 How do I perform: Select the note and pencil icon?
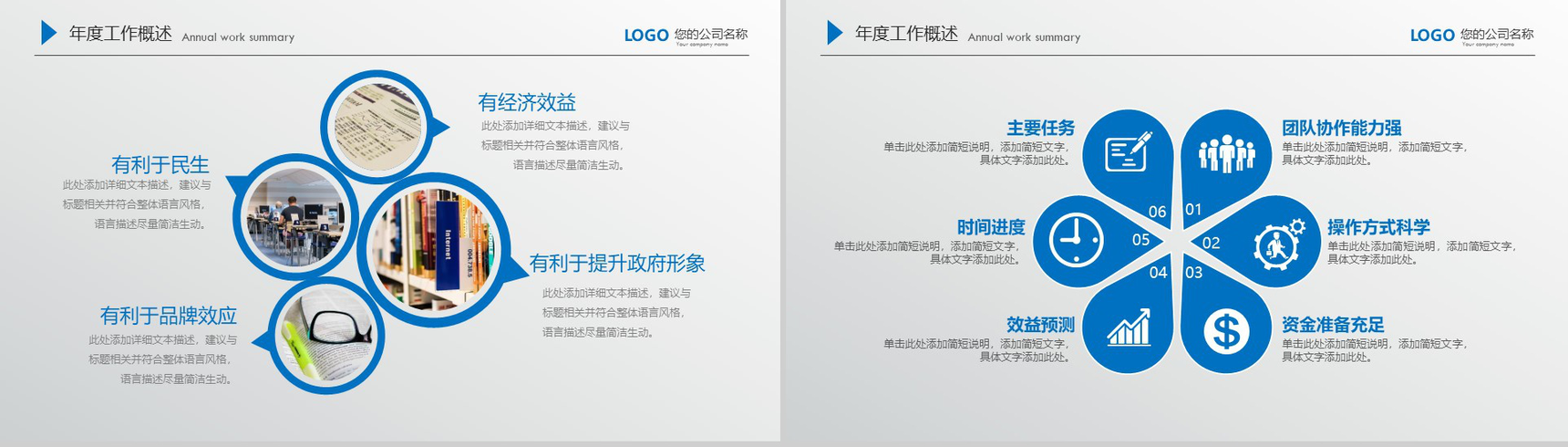coord(1128,152)
